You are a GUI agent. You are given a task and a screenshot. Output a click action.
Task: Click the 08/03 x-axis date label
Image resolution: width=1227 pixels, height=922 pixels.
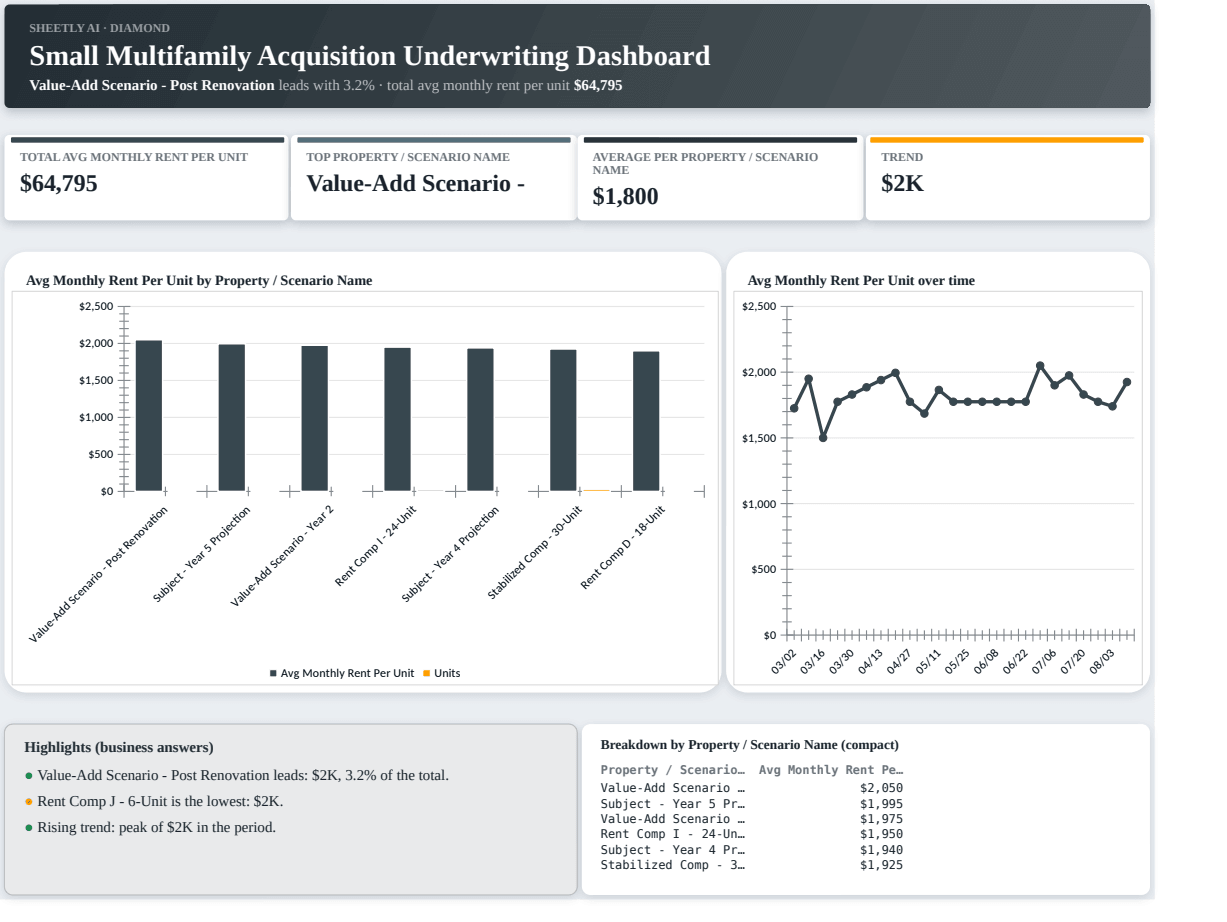tap(1102, 662)
